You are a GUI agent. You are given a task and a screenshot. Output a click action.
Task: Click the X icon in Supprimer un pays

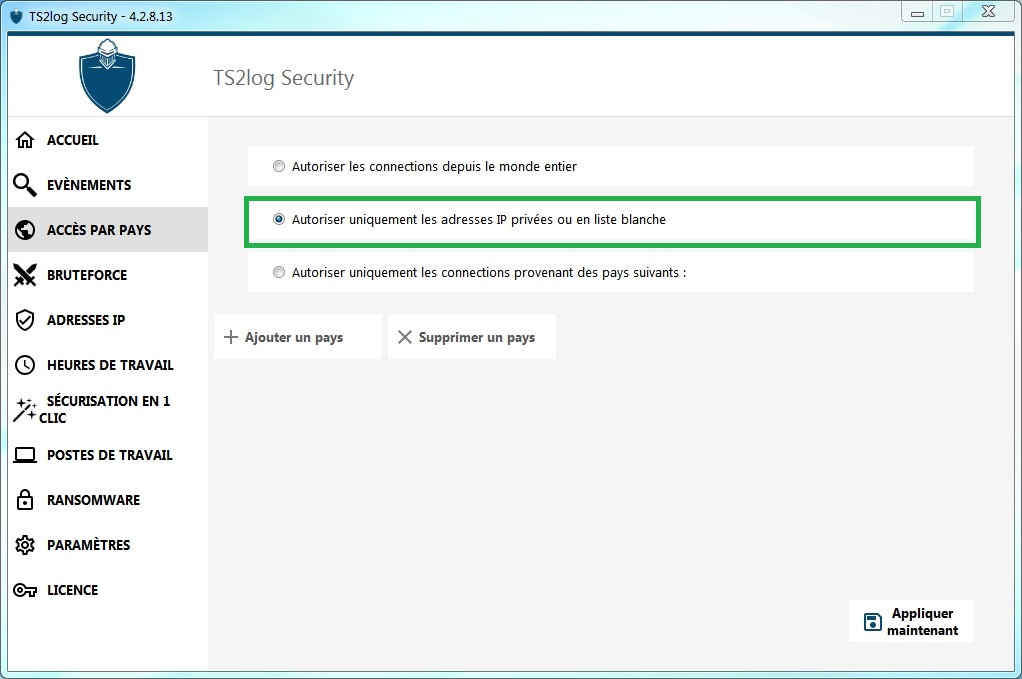[405, 337]
